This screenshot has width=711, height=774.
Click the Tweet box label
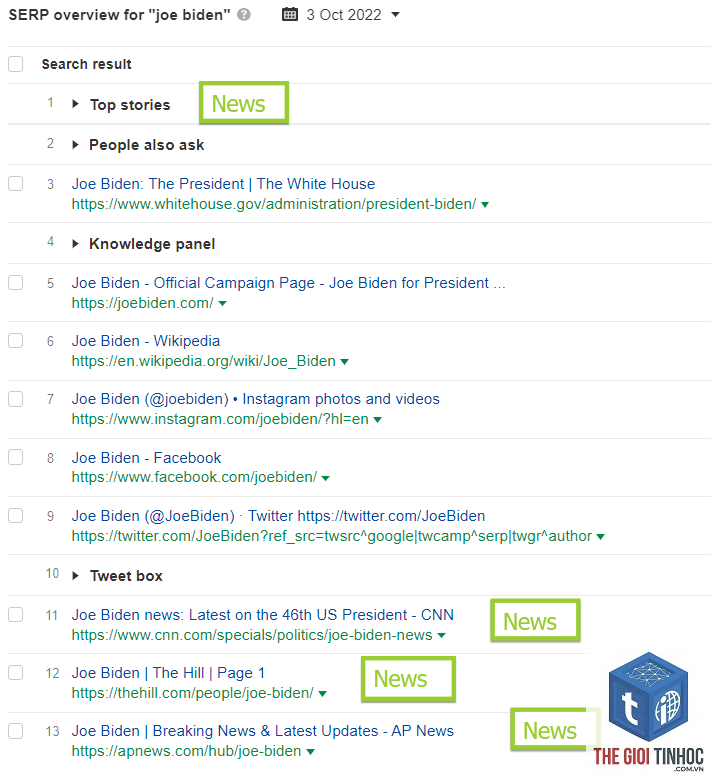(x=126, y=576)
